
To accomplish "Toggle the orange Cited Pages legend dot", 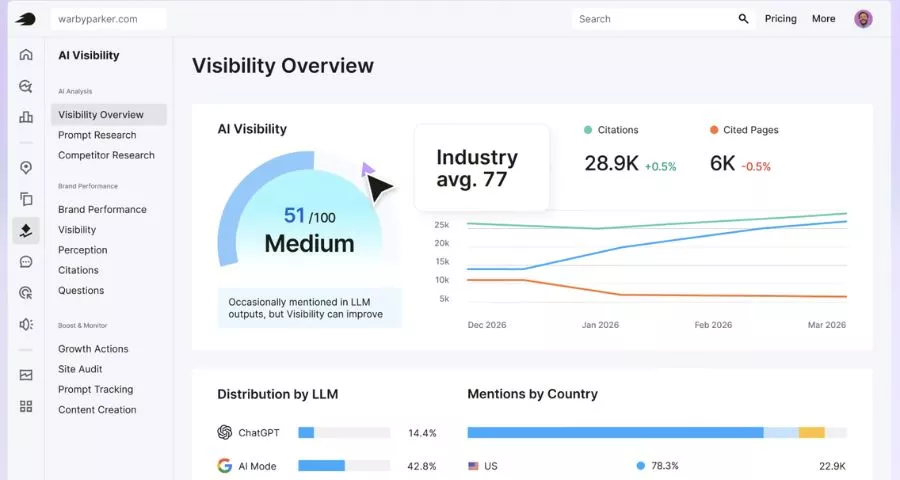I will point(713,130).
